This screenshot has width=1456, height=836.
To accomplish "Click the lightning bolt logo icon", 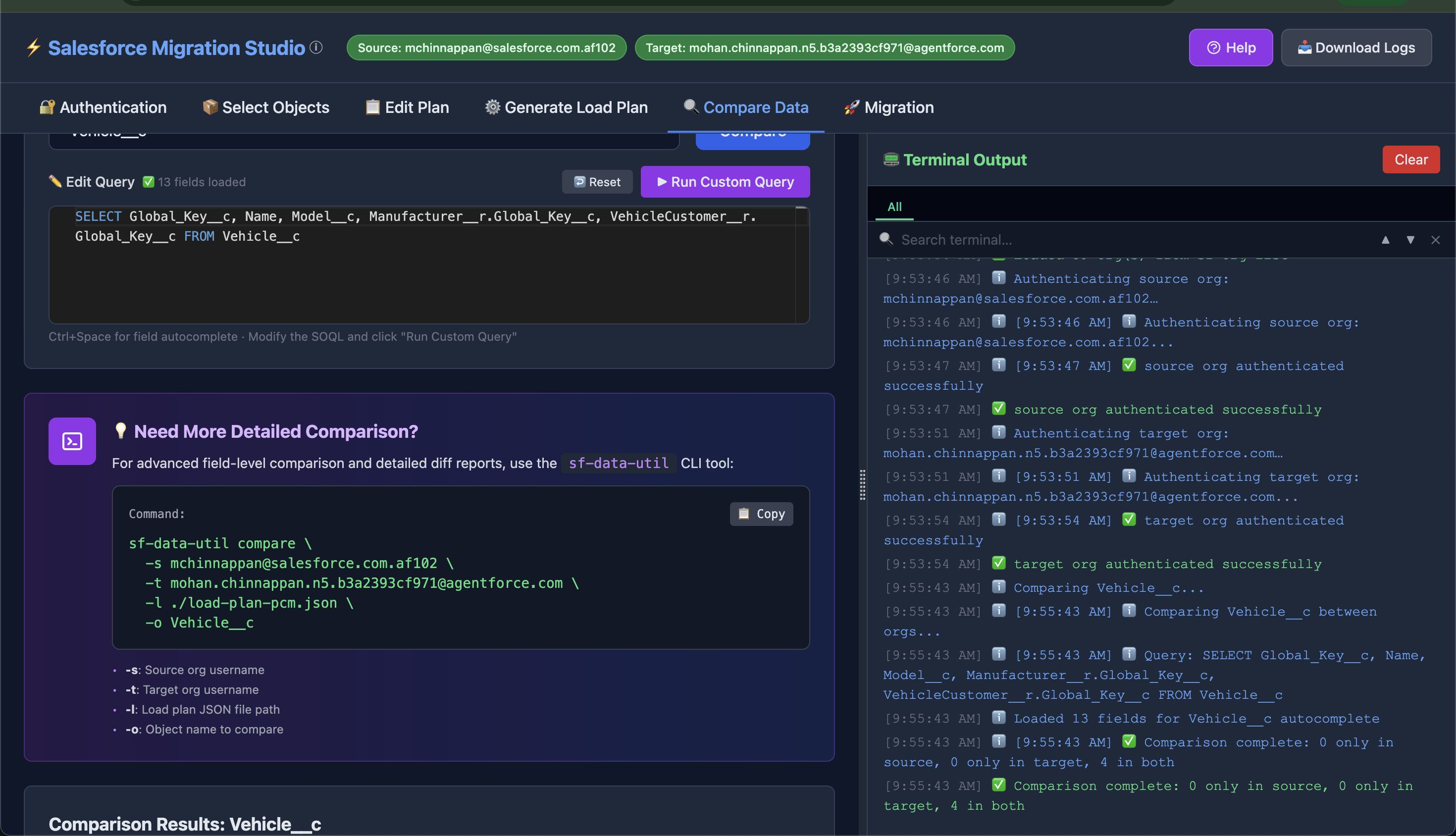I will click(33, 48).
